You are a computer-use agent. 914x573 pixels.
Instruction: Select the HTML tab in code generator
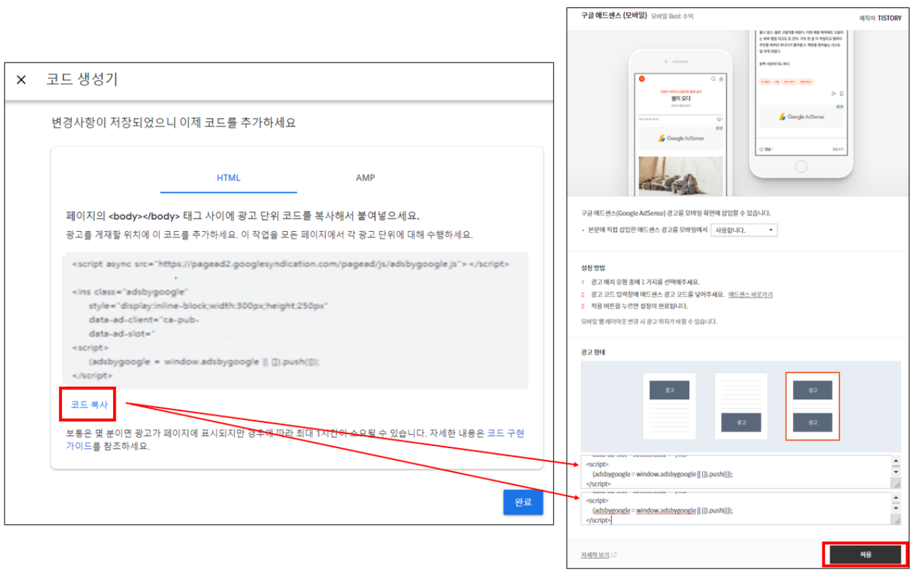click(228, 178)
